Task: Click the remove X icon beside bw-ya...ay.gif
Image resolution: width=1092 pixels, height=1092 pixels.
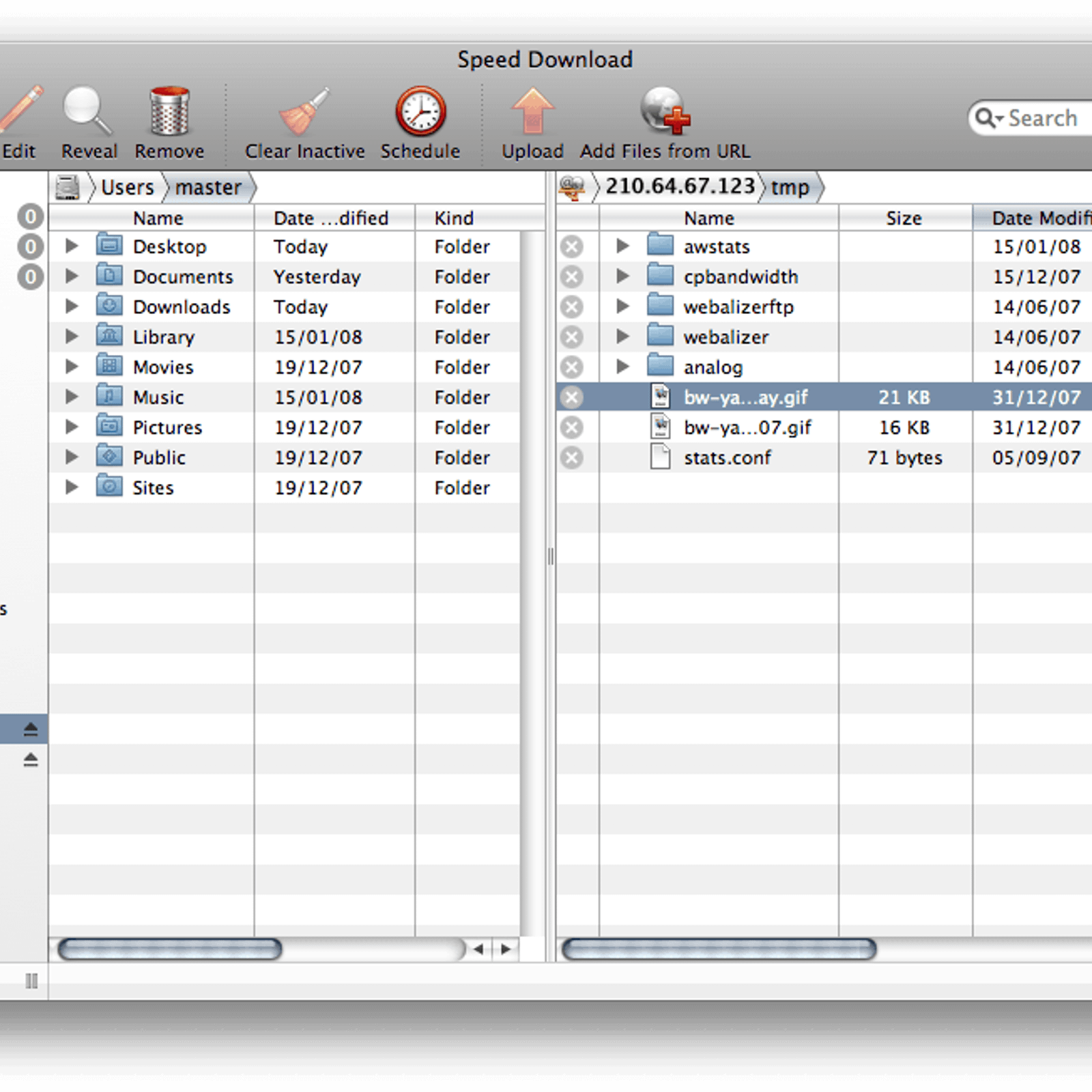Action: coord(572,397)
